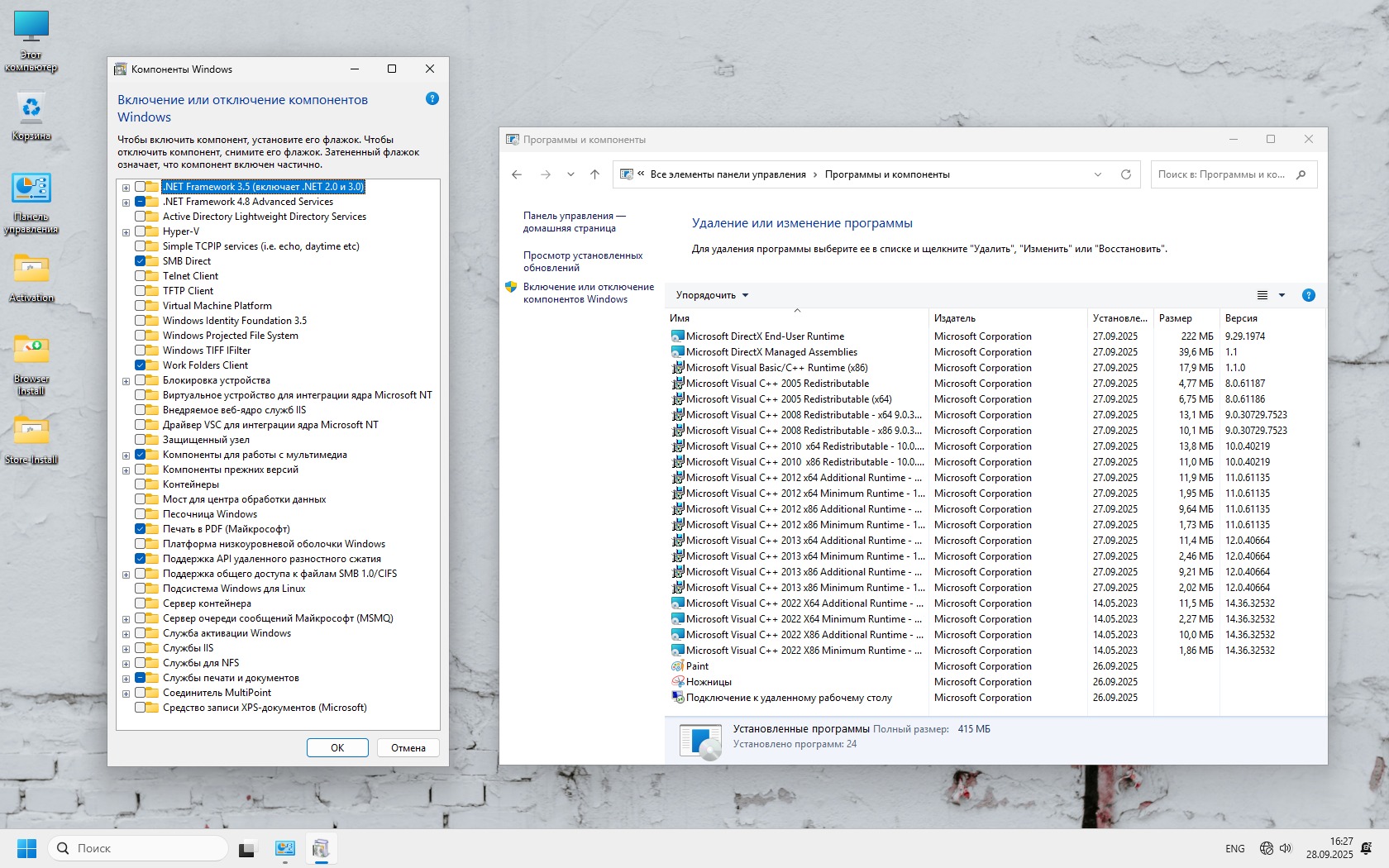This screenshot has width=1389, height=868.
Task: Sort programs by Размер column header
Action: (x=1175, y=318)
